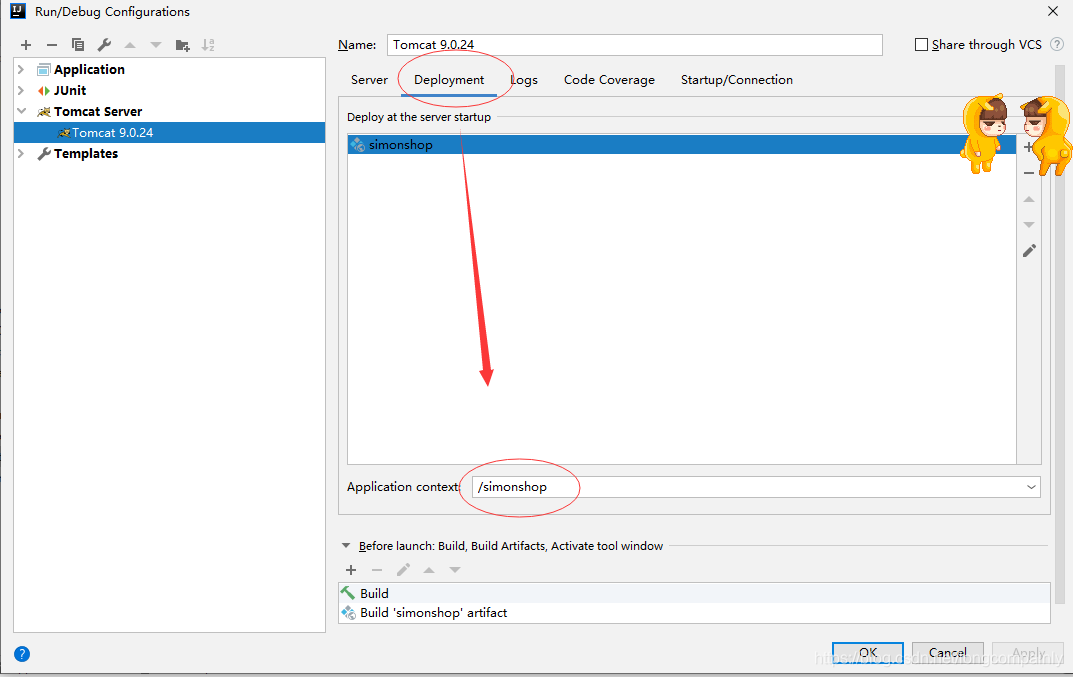Select the JUnit tree item
The height and width of the screenshot is (677, 1073).
click(x=70, y=90)
